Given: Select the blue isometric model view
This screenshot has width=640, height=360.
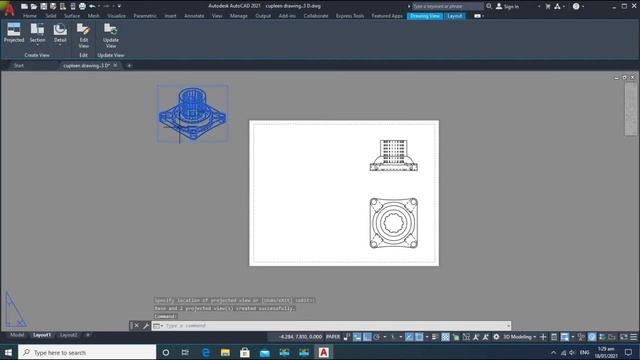Looking at the screenshot, I should 192,113.
